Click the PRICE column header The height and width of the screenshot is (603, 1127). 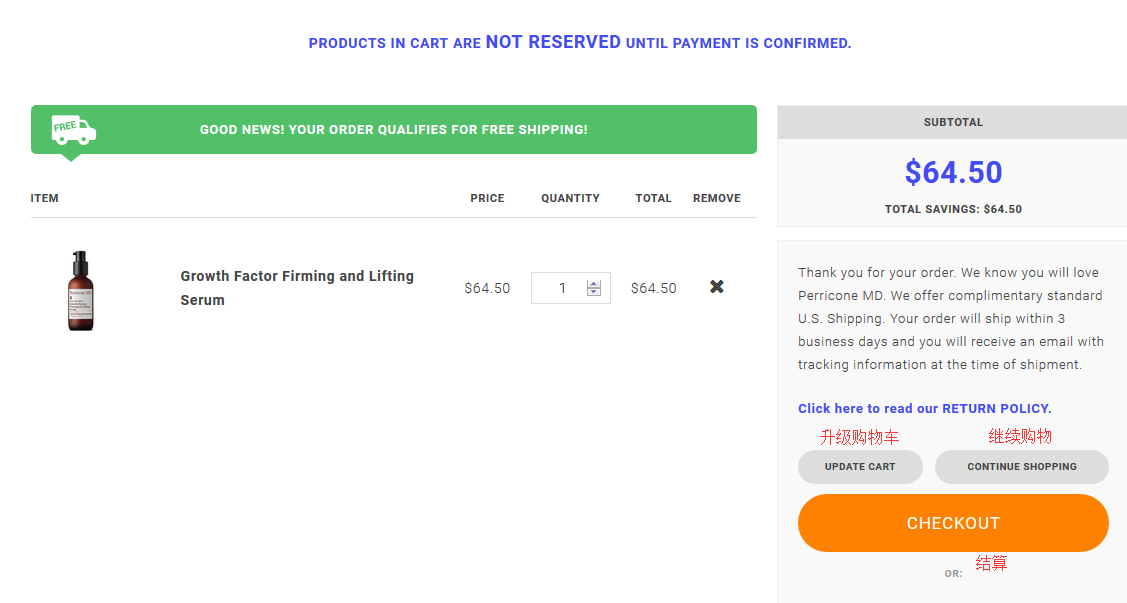[x=487, y=198]
